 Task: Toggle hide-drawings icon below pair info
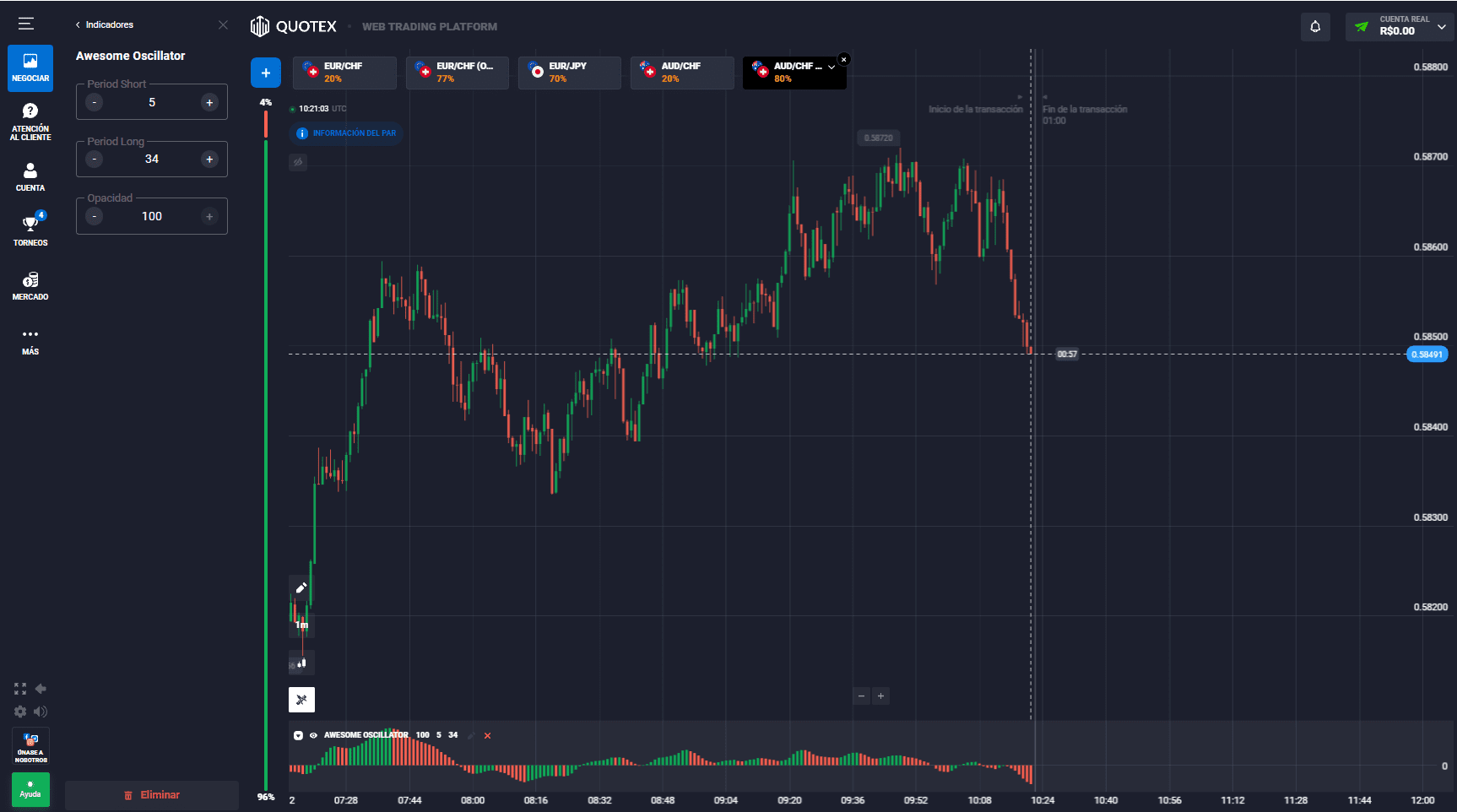(x=298, y=162)
